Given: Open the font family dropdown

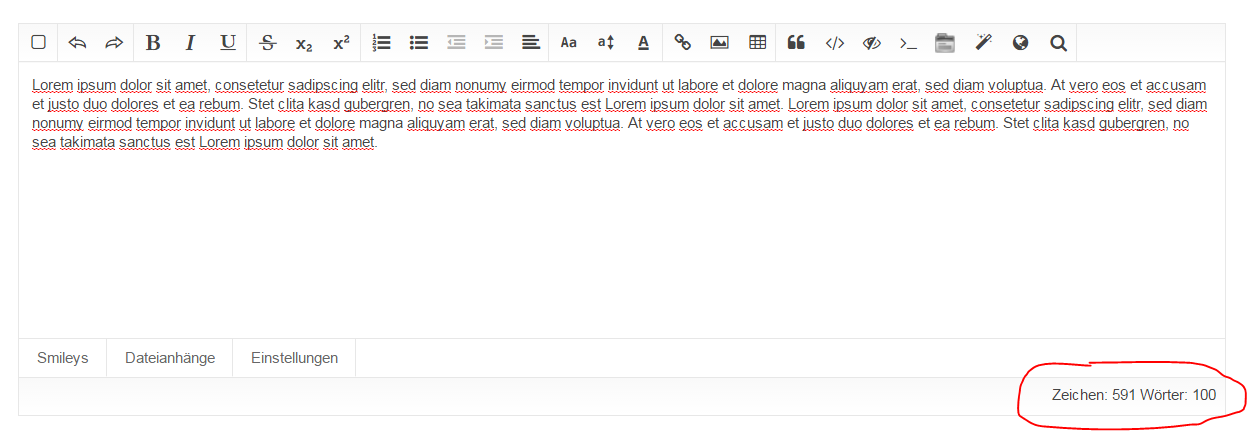Looking at the screenshot, I should (569, 42).
